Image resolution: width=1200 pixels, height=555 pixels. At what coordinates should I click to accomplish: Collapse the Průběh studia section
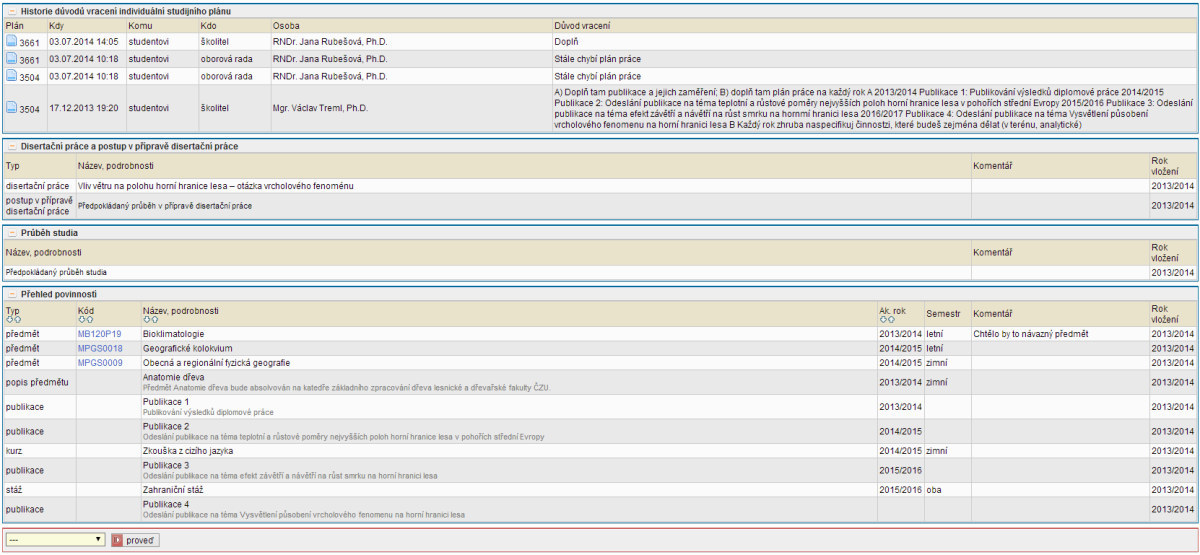[11, 233]
